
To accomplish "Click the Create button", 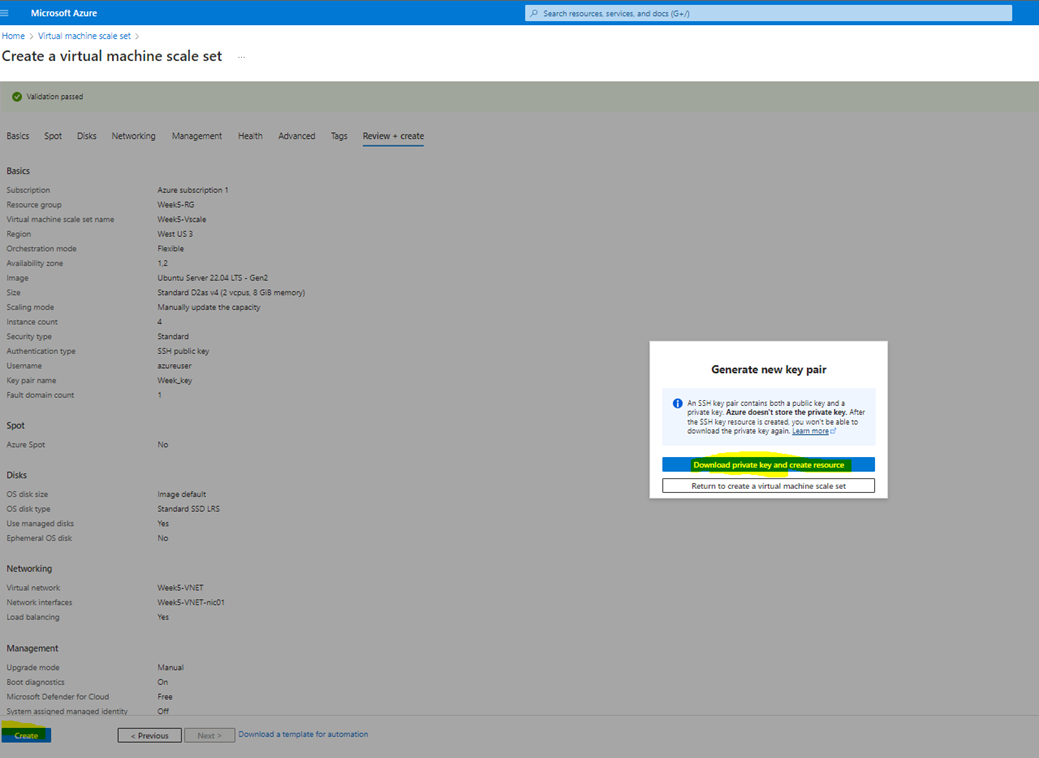I will [25, 734].
